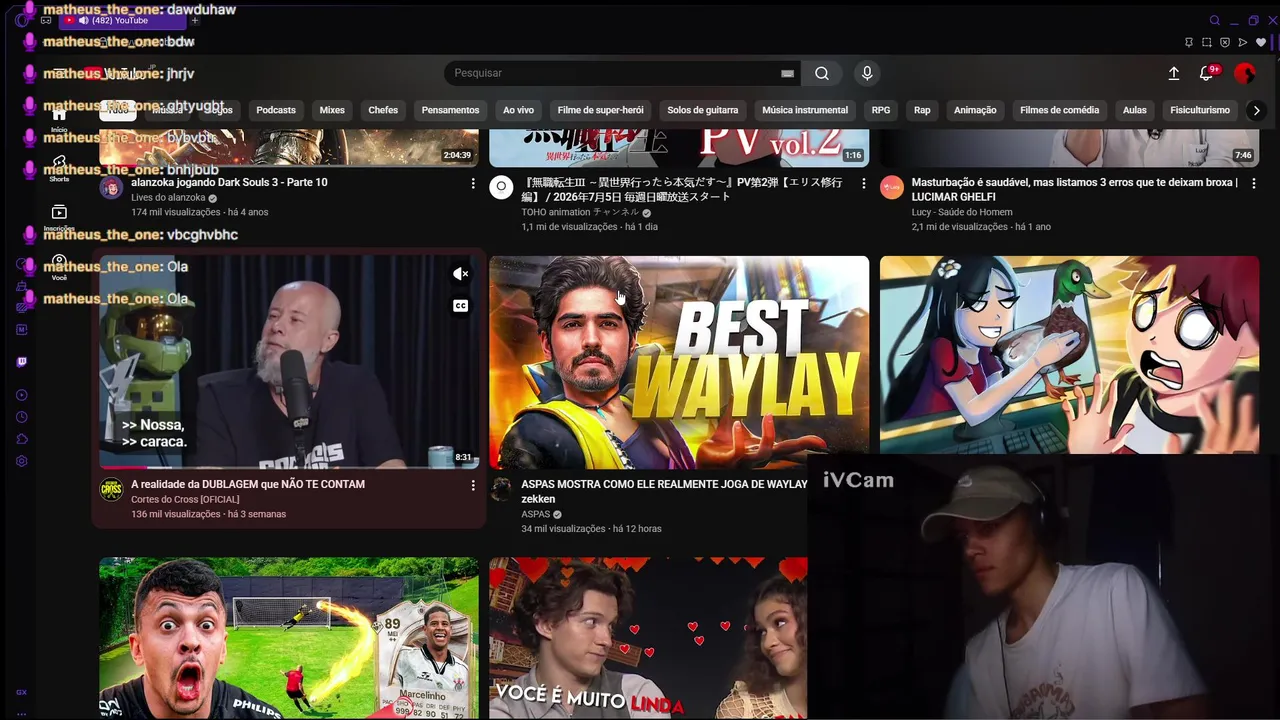Open the Twitch icon in Opera sidebar
Image resolution: width=1280 pixels, height=720 pixels.
pyautogui.click(x=22, y=362)
